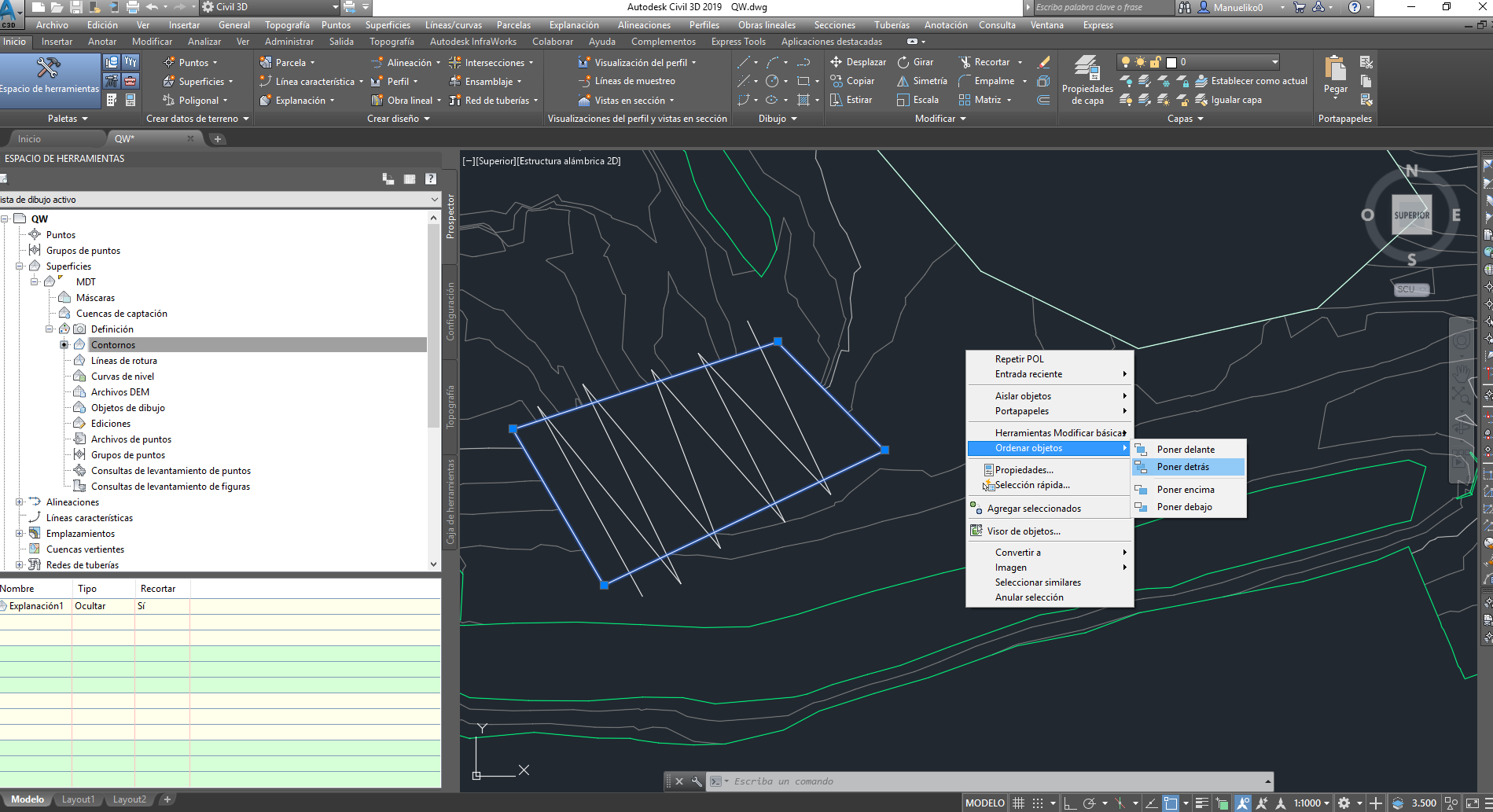Image resolution: width=1493 pixels, height=812 pixels.
Task: Choose Poner detrás from submenu
Action: pos(1188,467)
